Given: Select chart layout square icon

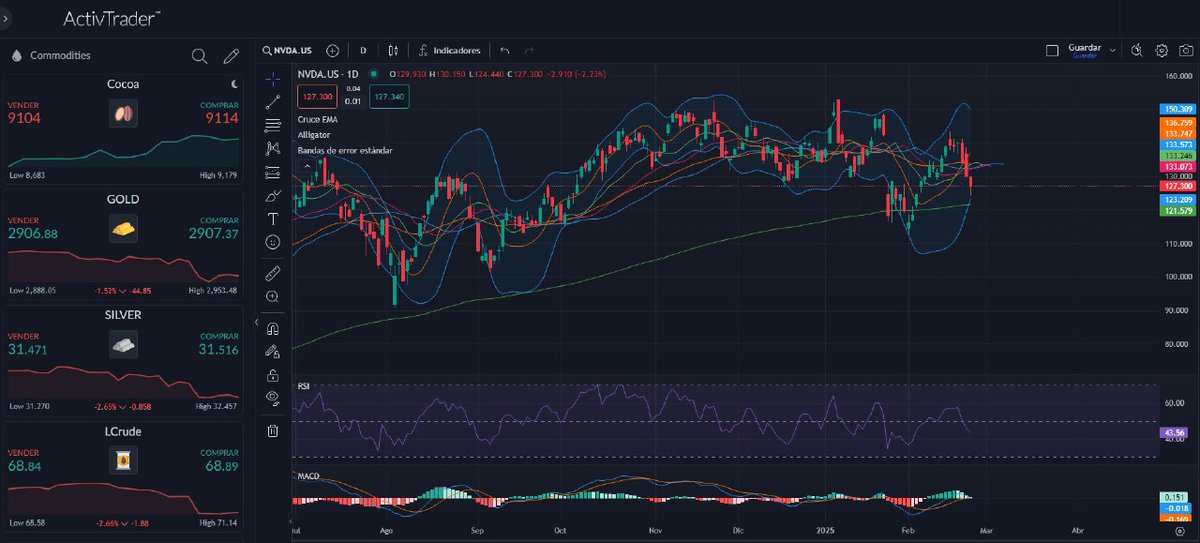Looking at the screenshot, I should click(x=1051, y=49).
